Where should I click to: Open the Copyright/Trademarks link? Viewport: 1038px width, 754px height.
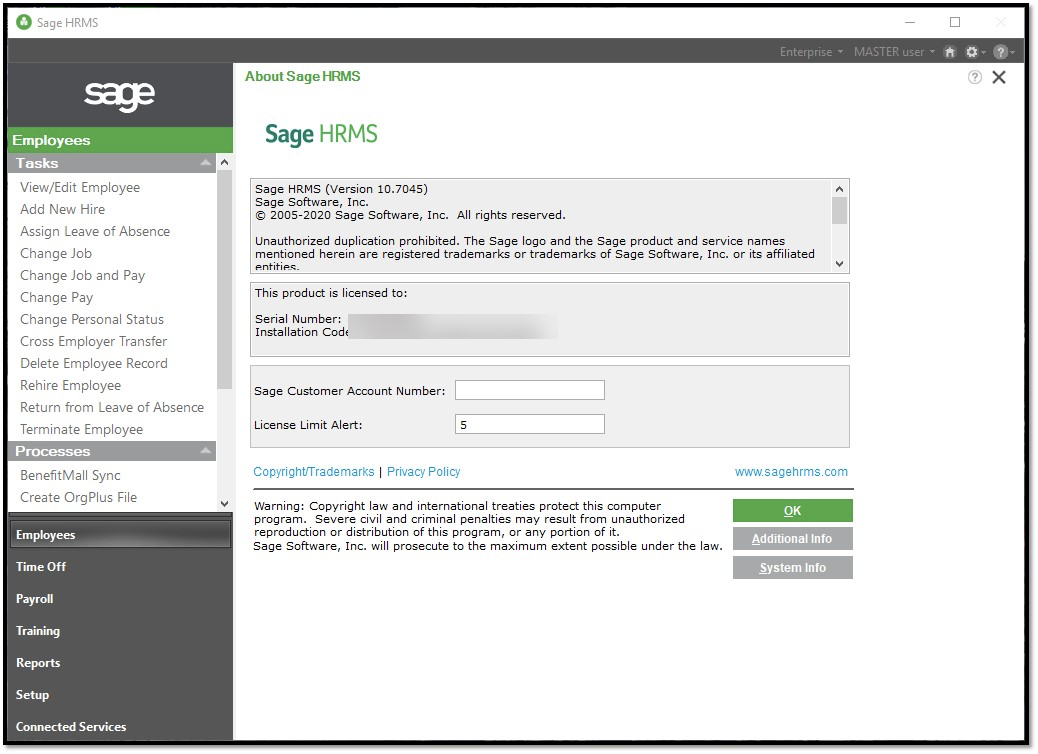314,471
